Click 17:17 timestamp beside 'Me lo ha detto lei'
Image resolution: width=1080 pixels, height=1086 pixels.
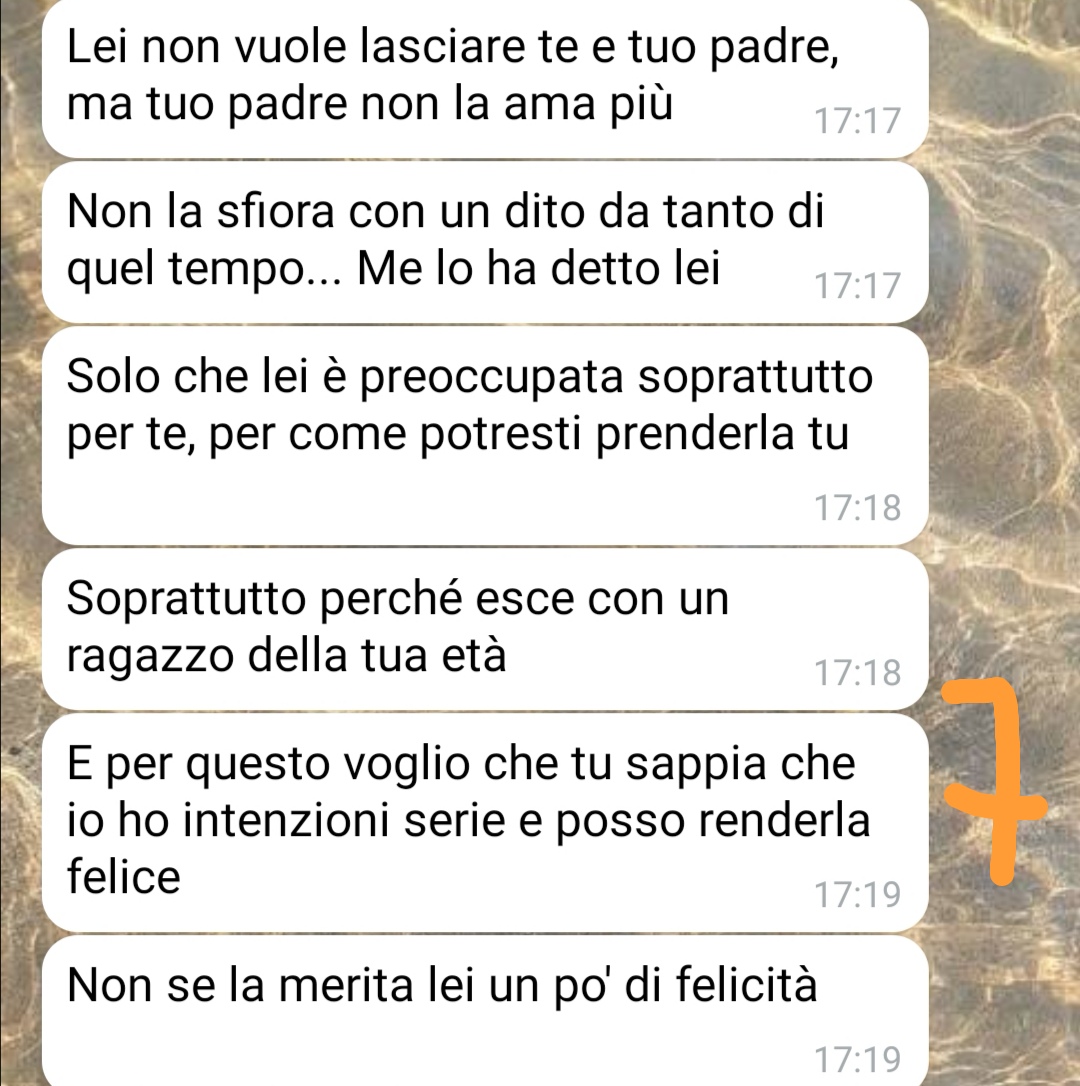click(857, 285)
